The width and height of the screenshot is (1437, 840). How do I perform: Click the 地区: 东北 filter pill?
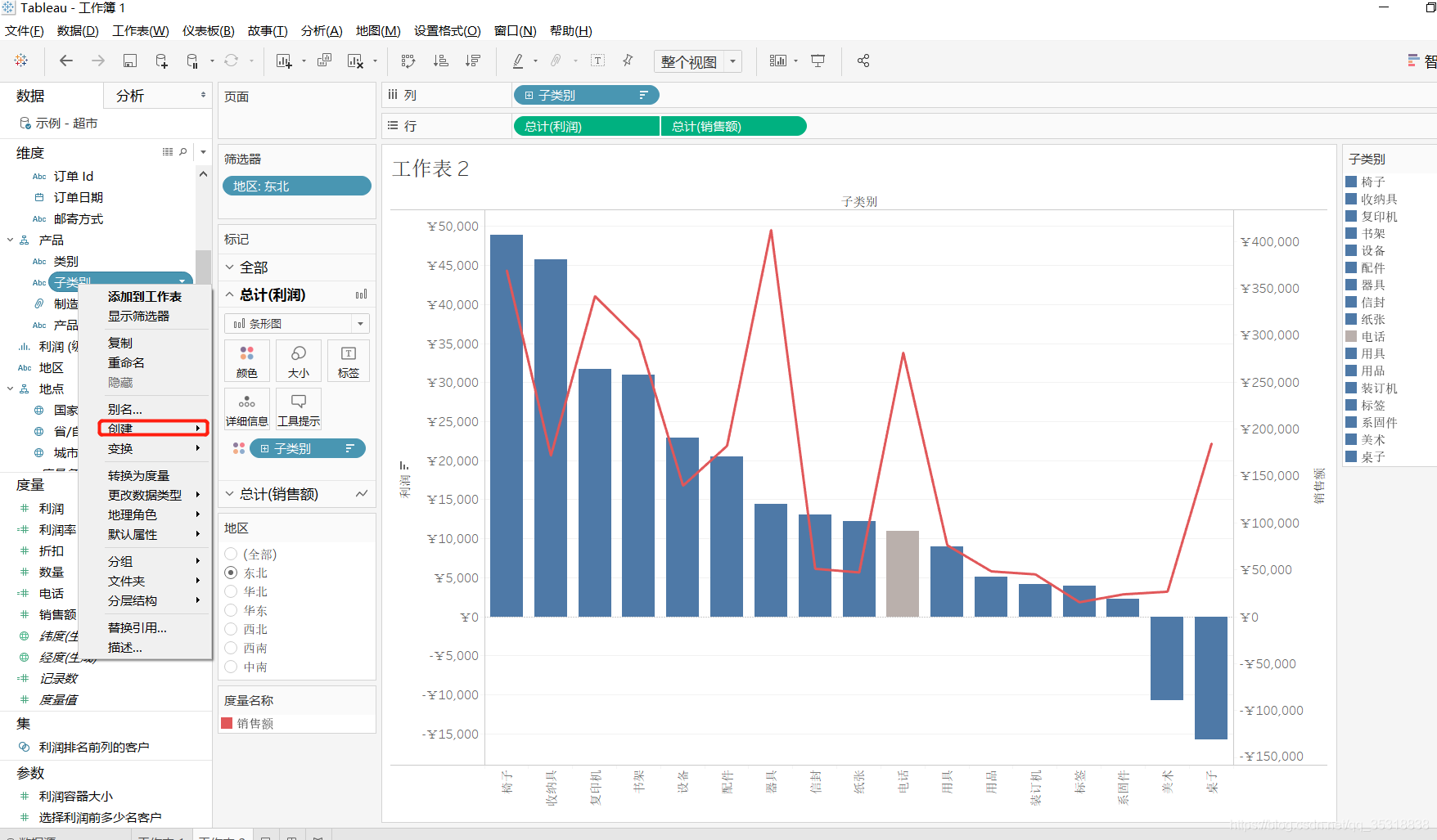pos(297,186)
